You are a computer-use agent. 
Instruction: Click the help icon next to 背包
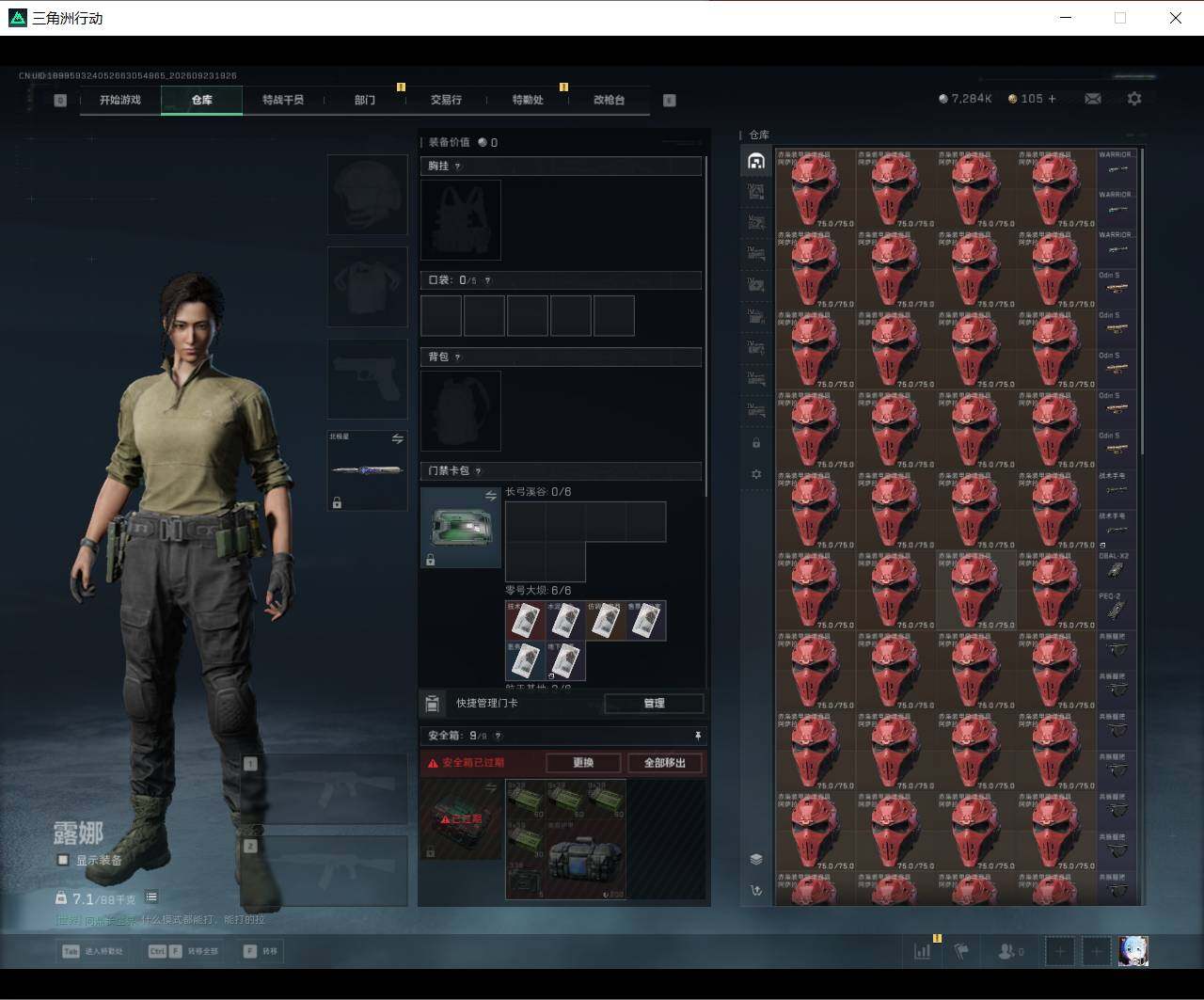(x=458, y=357)
